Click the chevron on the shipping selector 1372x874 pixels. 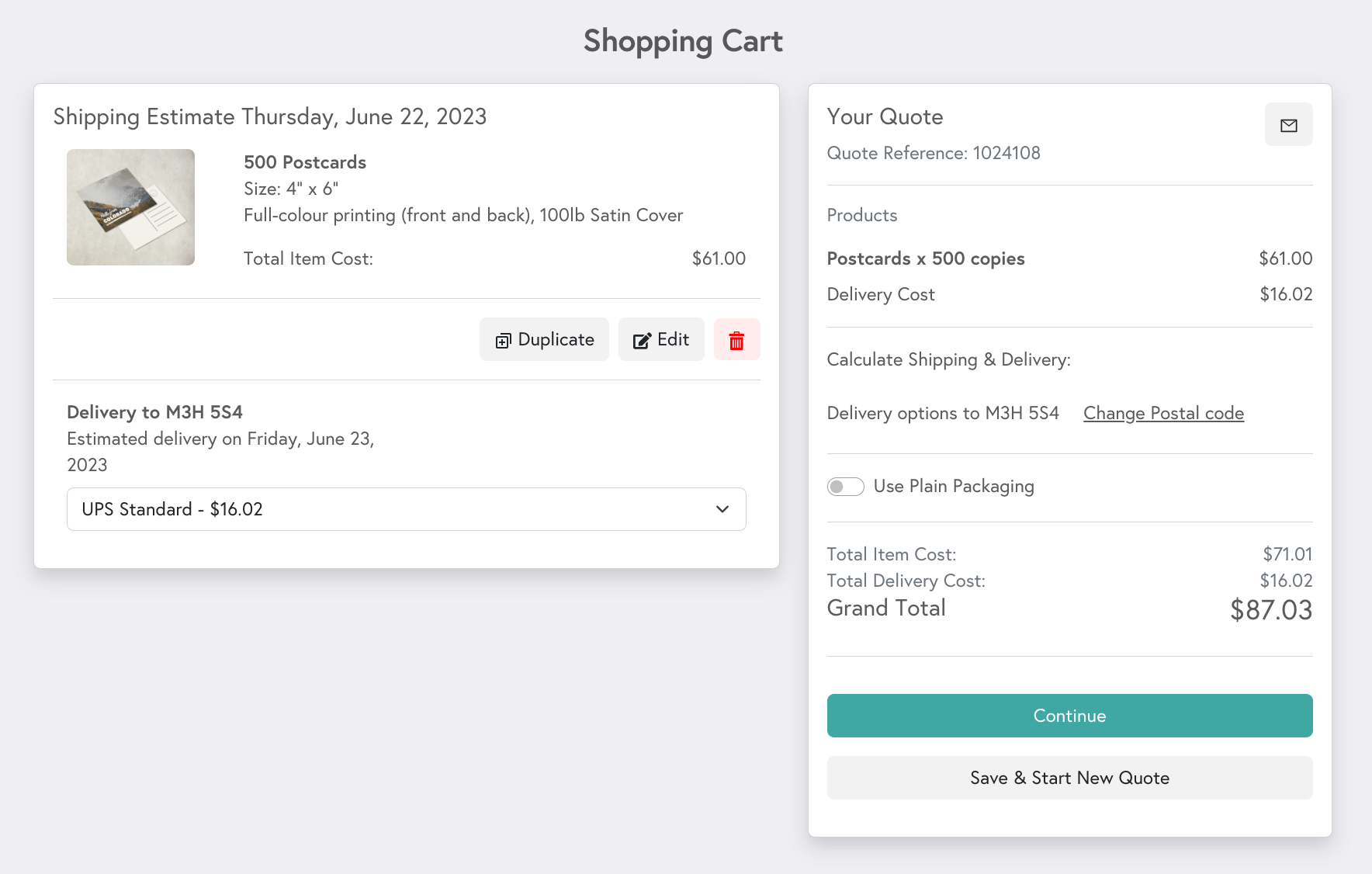[722, 509]
